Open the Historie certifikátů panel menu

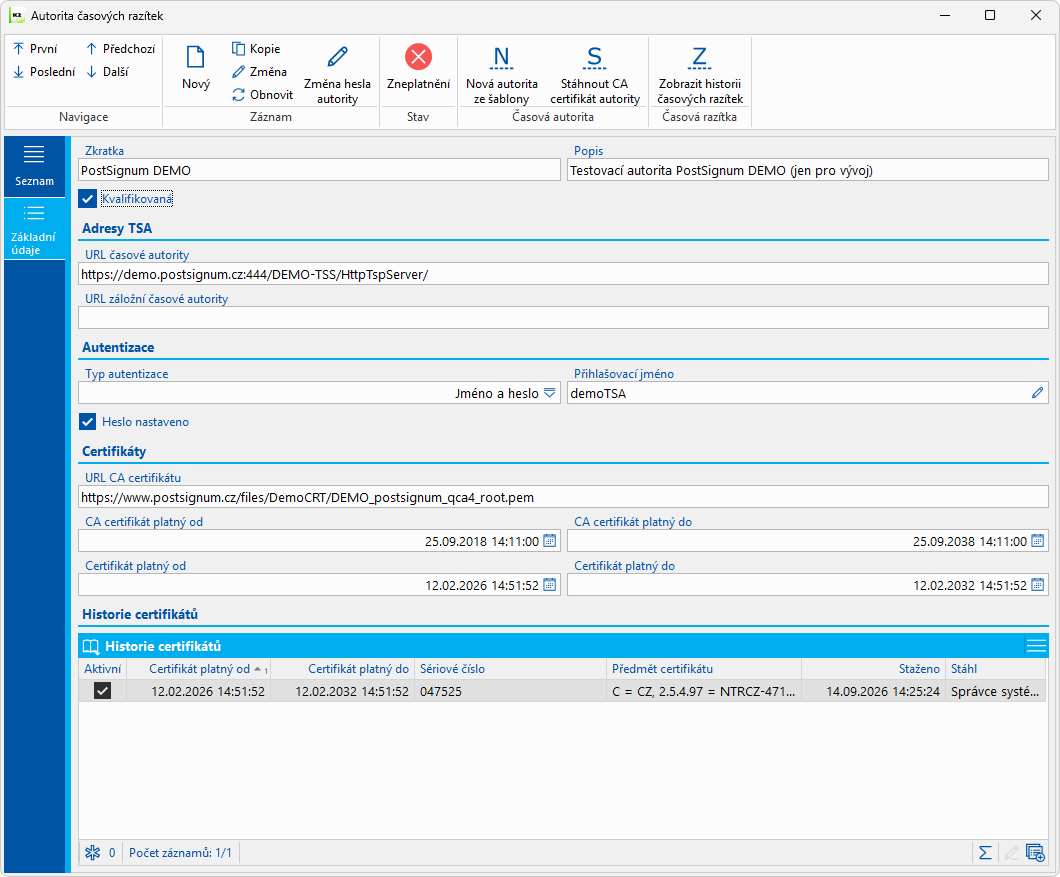[x=1036, y=646]
